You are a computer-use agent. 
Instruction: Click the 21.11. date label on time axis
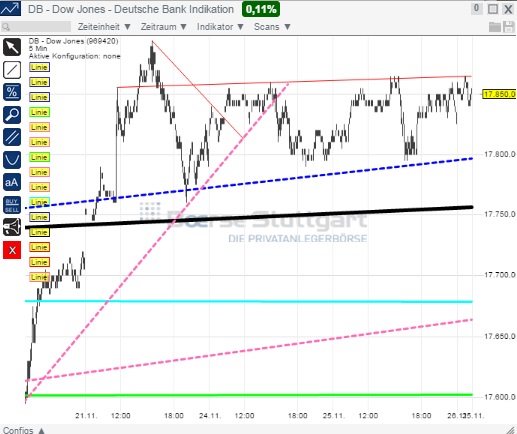[86, 416]
